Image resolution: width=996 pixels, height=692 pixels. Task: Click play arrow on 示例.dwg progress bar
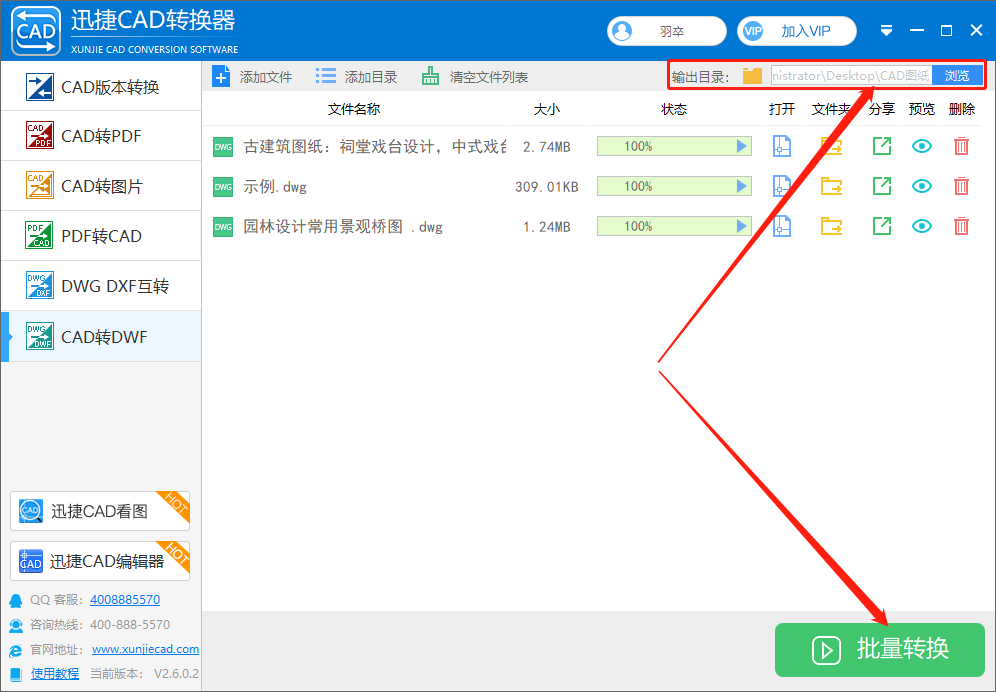click(x=741, y=186)
